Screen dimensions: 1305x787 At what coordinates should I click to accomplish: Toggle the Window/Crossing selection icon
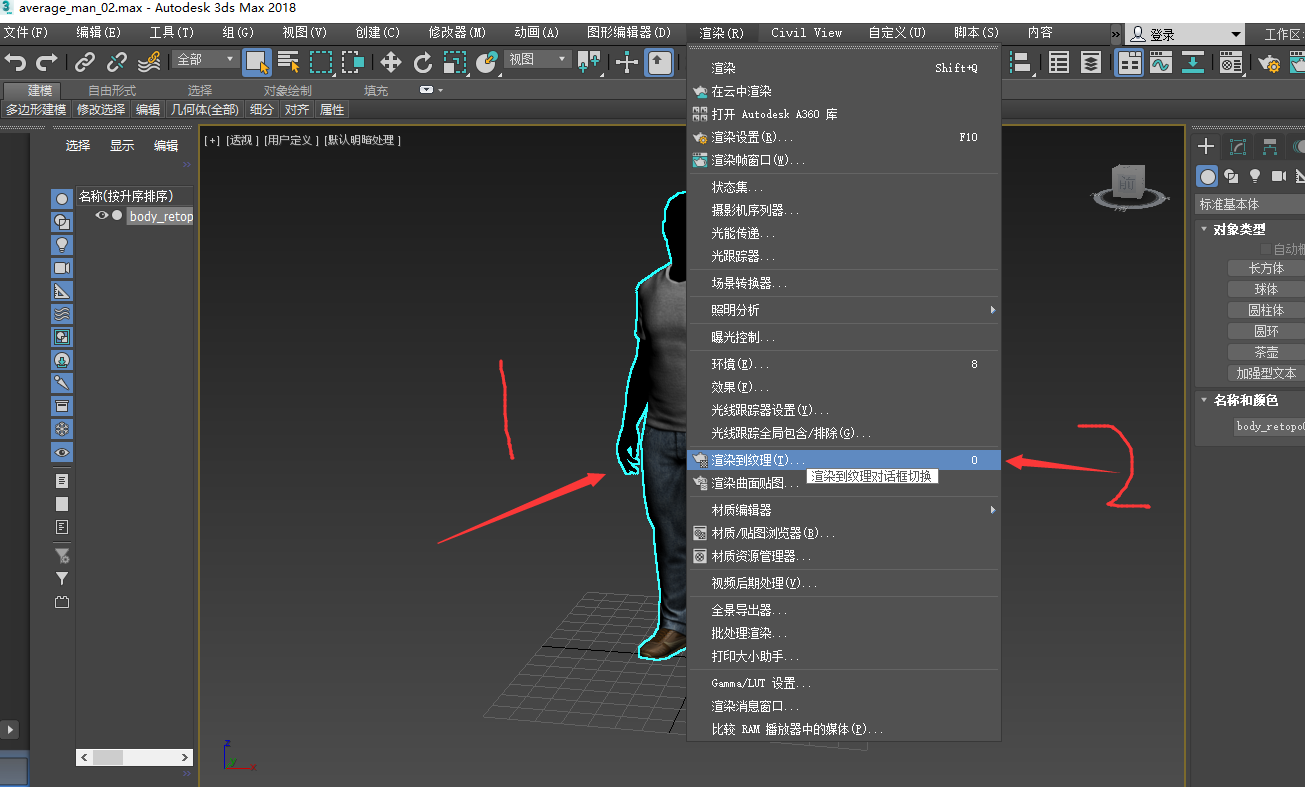pyautogui.click(x=353, y=62)
